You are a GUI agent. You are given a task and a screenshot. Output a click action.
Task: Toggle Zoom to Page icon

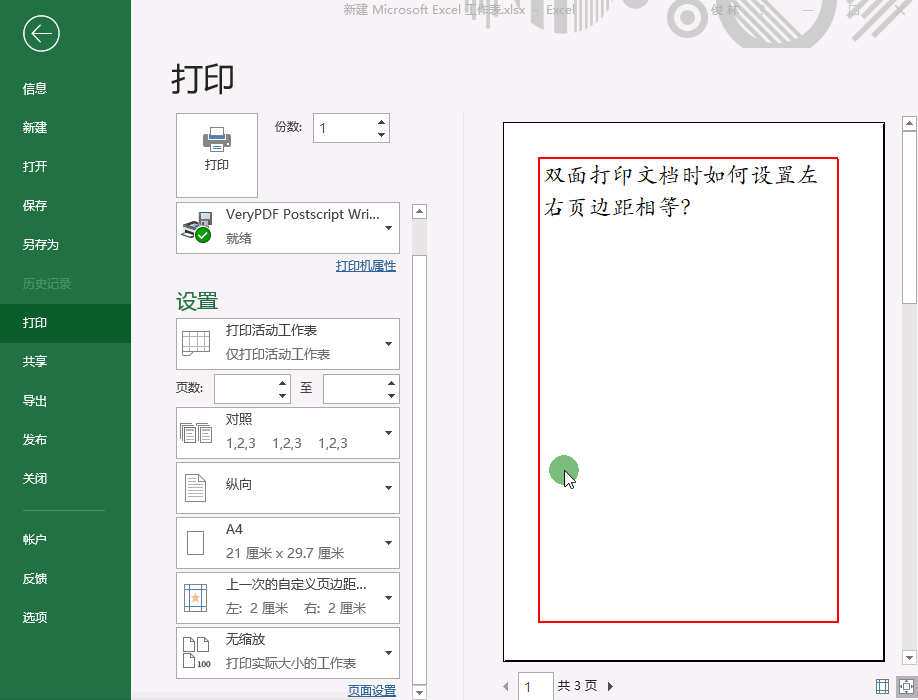[x=905, y=686]
